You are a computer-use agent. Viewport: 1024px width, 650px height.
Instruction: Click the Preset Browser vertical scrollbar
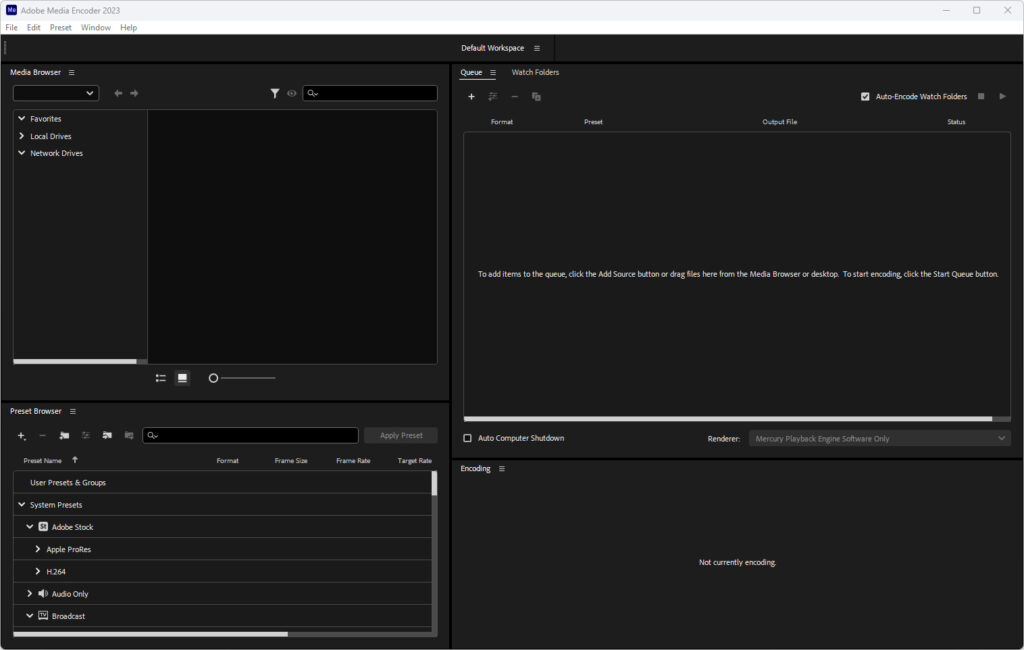point(434,483)
